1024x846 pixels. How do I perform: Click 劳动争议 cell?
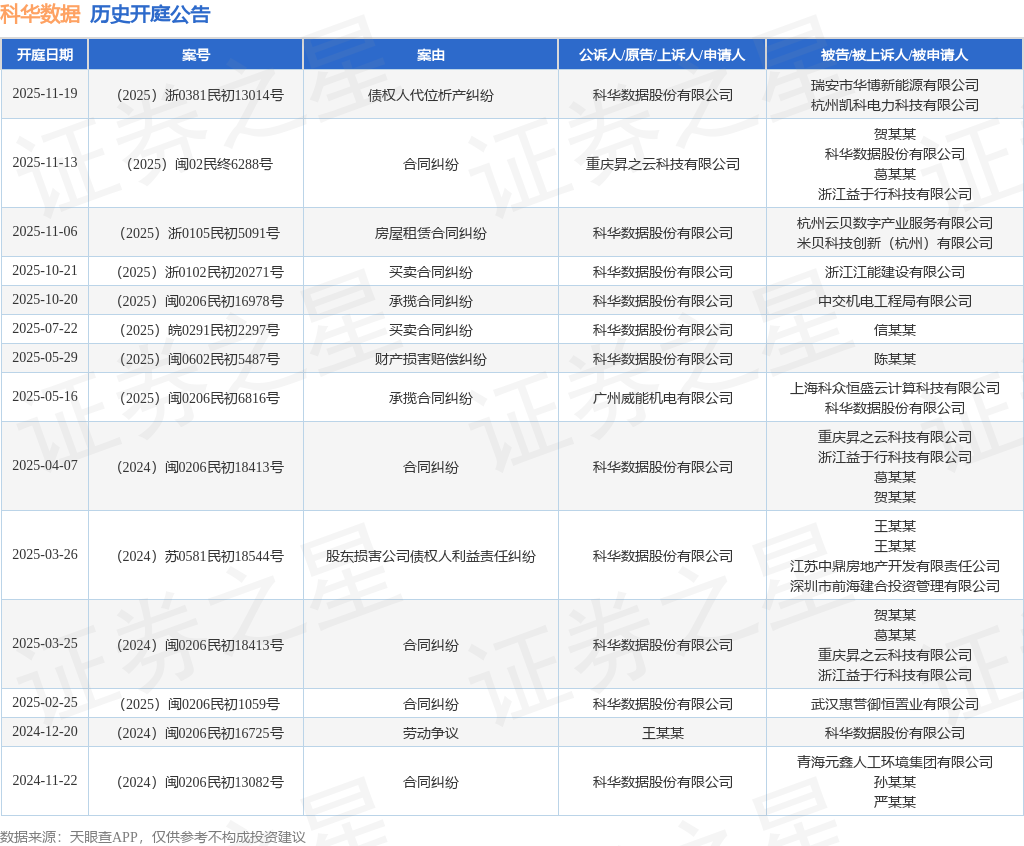pyautogui.click(x=430, y=734)
